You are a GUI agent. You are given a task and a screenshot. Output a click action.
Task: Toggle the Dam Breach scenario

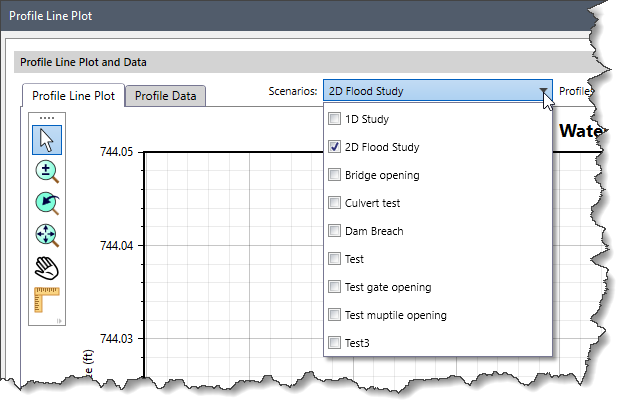point(335,231)
